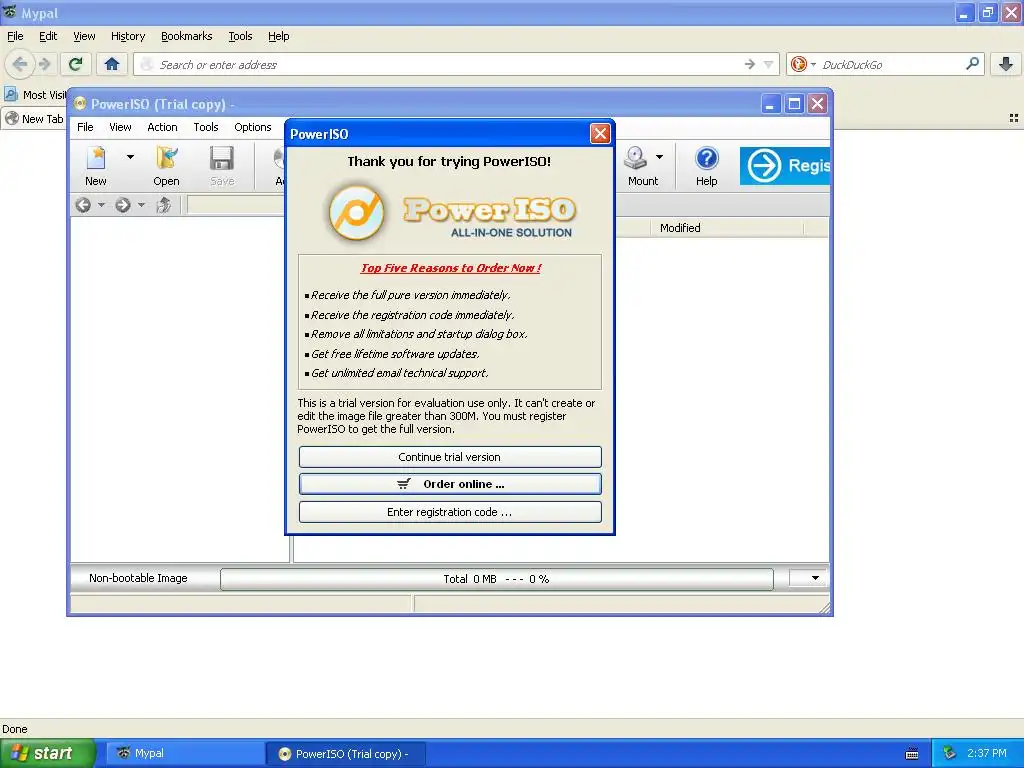Click Non-bootable Image status label
The width and height of the screenshot is (1024, 768).
(x=138, y=578)
